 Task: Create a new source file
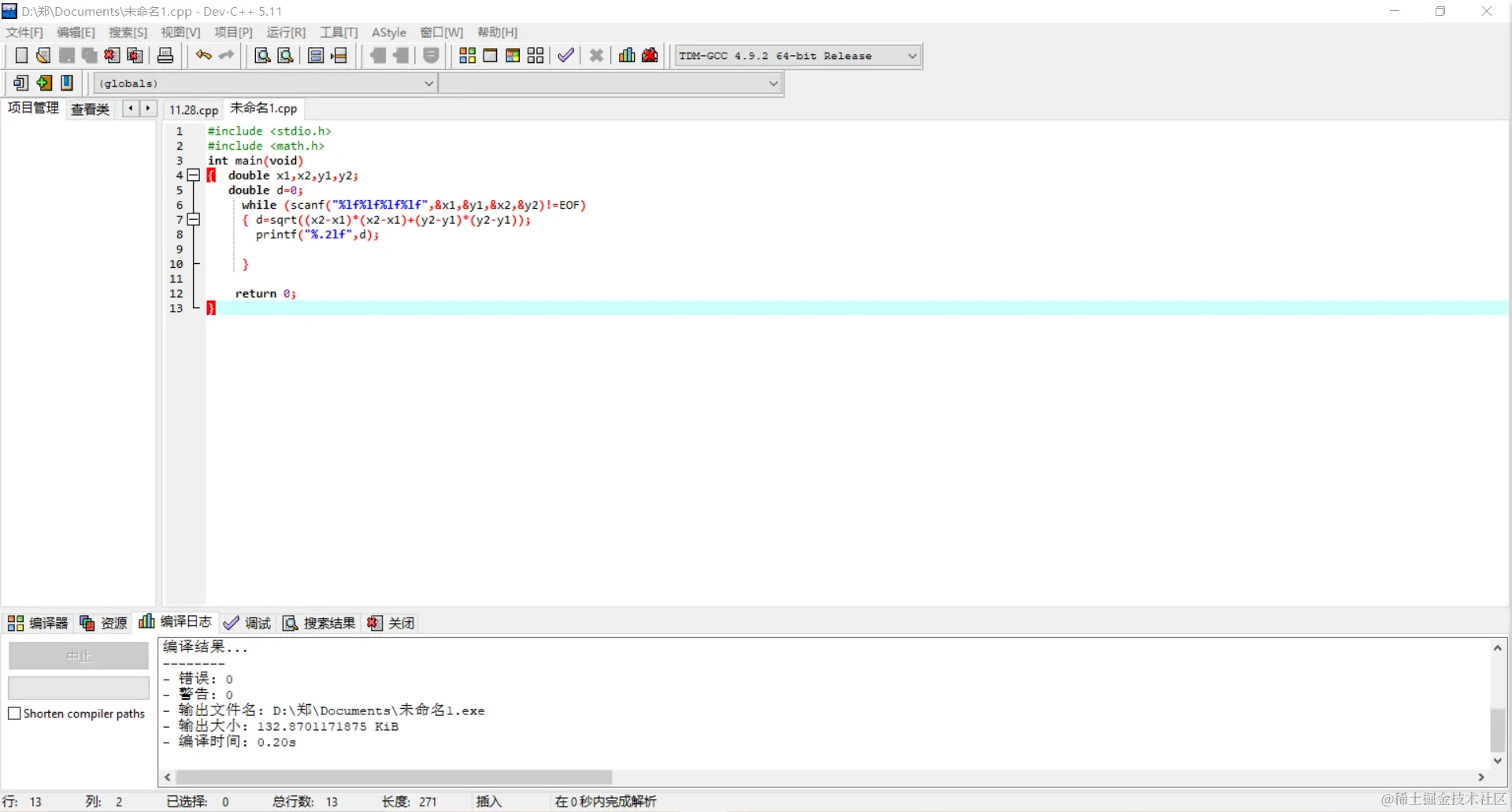click(21, 55)
